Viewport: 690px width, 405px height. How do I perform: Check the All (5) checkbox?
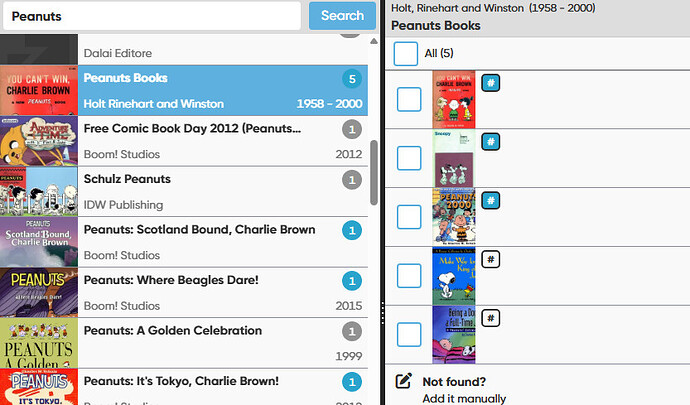click(406, 54)
